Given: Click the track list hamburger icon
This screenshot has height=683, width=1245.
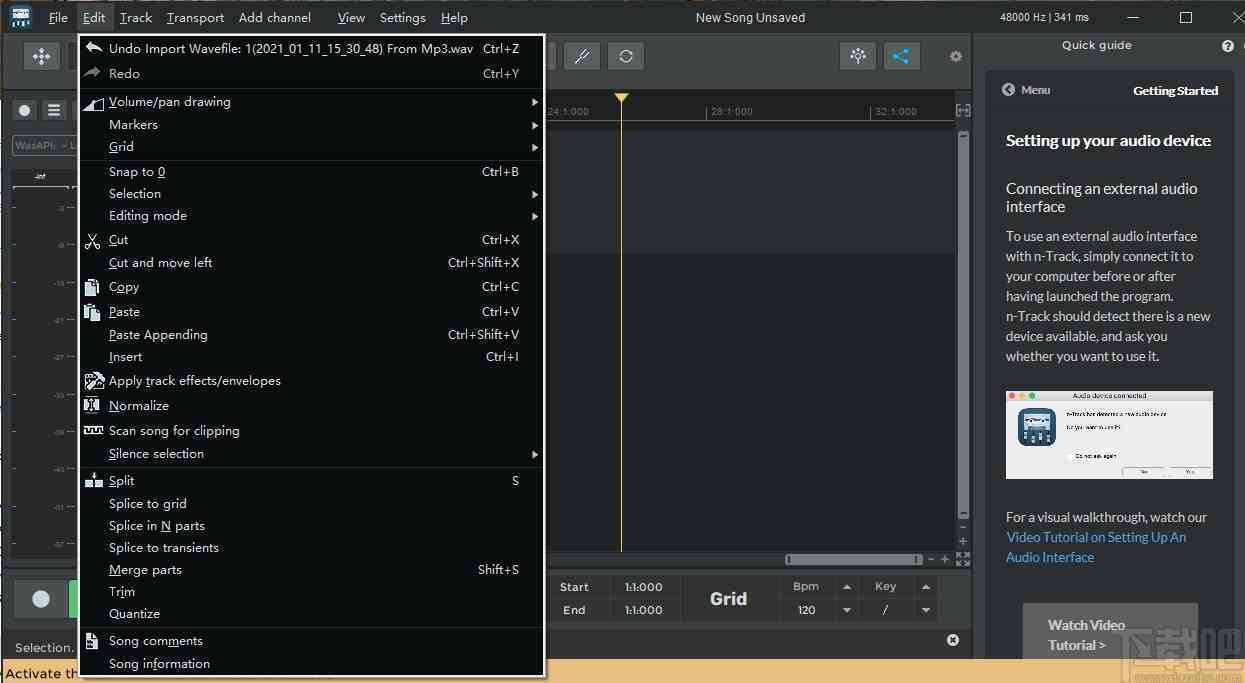Looking at the screenshot, I should point(54,110).
